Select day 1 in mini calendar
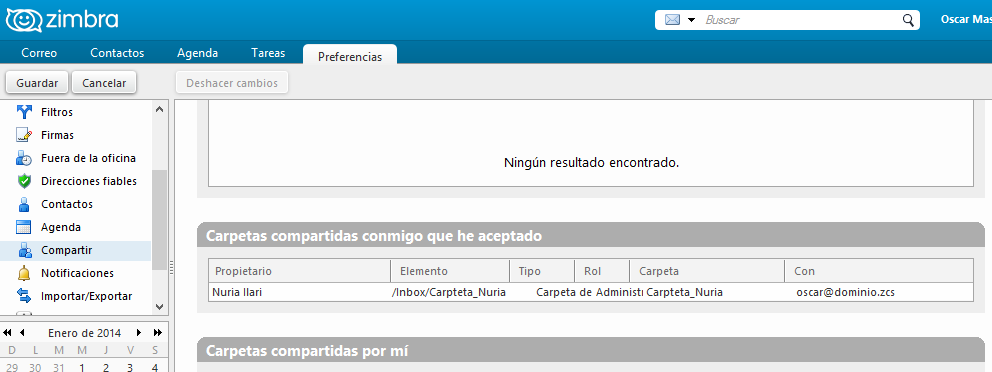992x372 pixels. click(82, 367)
